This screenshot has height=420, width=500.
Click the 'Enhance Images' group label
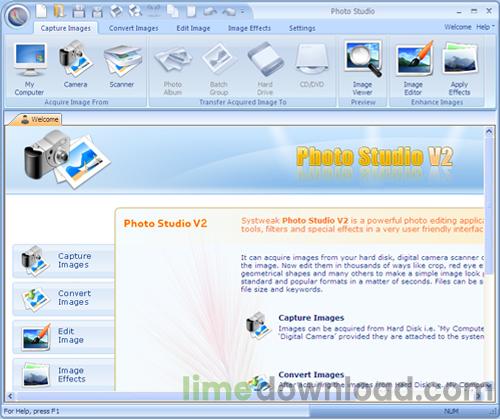click(437, 102)
